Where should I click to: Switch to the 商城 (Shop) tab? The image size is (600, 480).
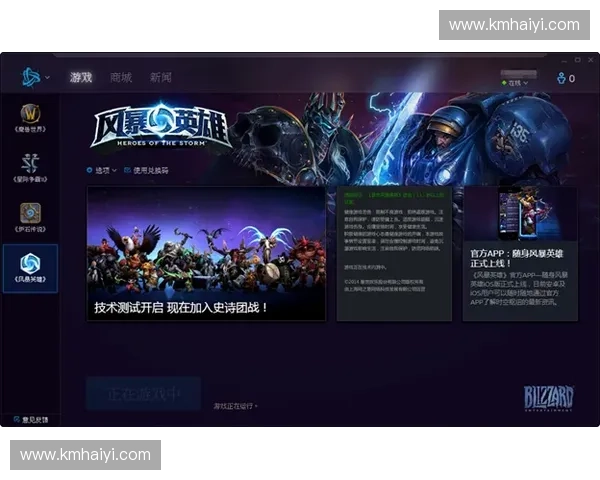[121, 77]
